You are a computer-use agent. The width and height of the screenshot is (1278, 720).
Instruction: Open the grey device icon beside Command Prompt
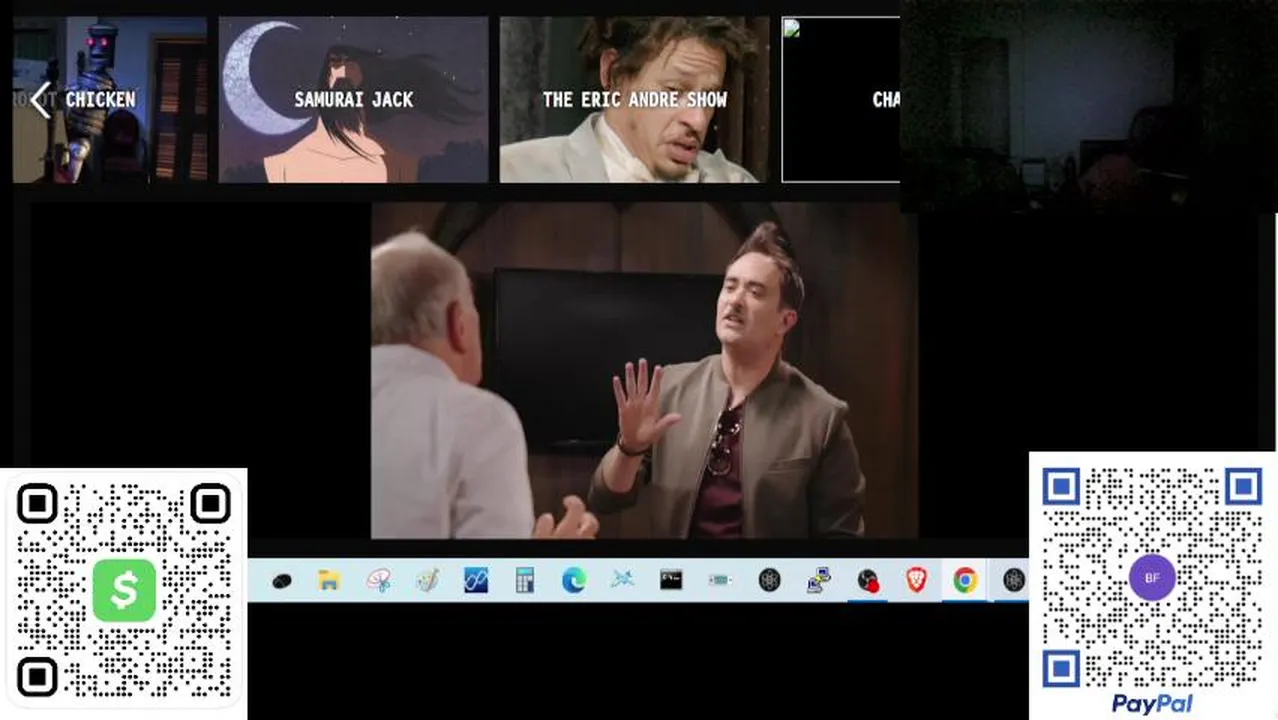click(x=720, y=580)
